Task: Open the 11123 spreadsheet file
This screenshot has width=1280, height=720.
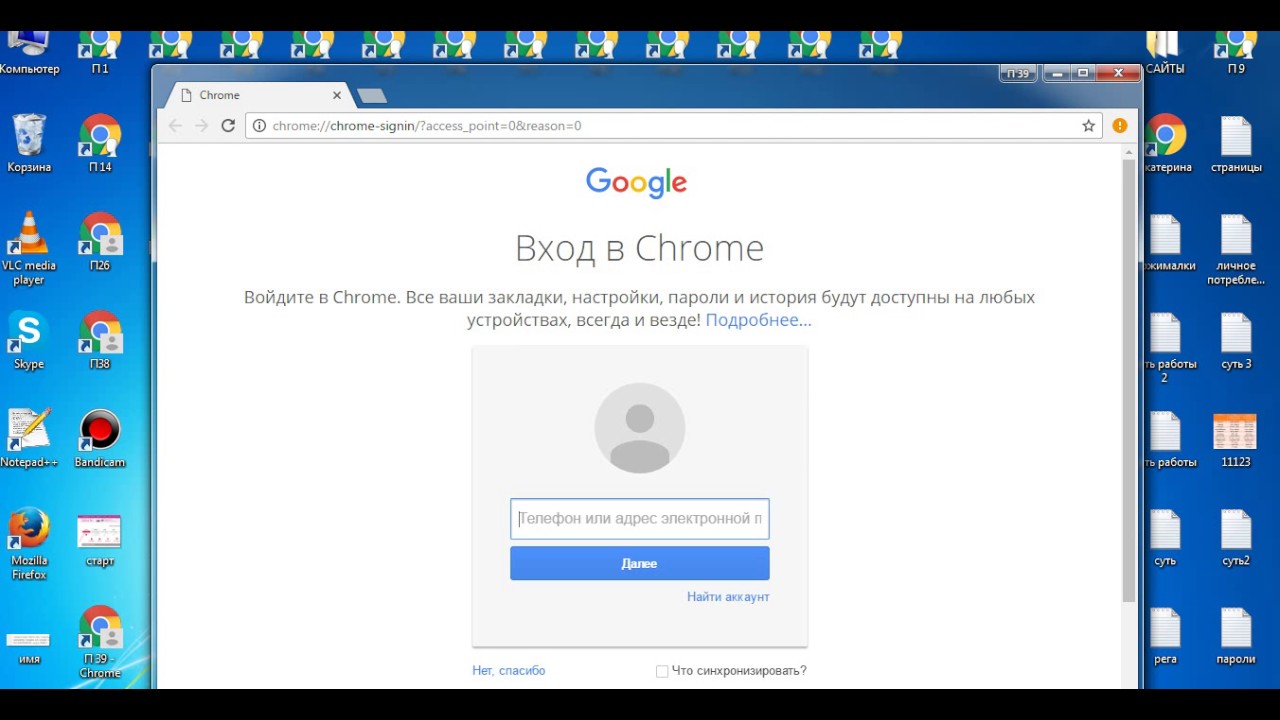Action: (x=1236, y=440)
